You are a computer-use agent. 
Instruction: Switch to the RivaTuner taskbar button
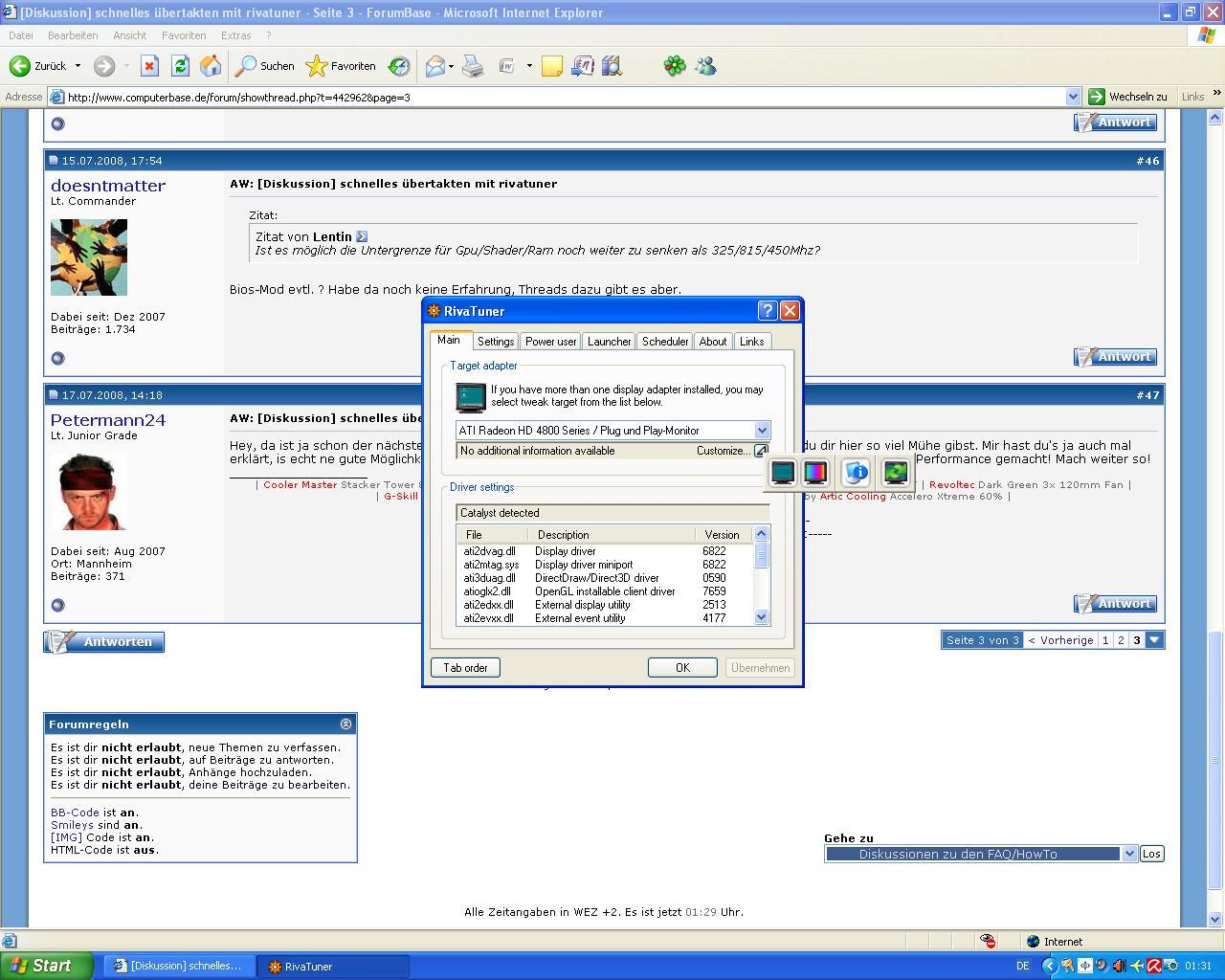(x=335, y=967)
